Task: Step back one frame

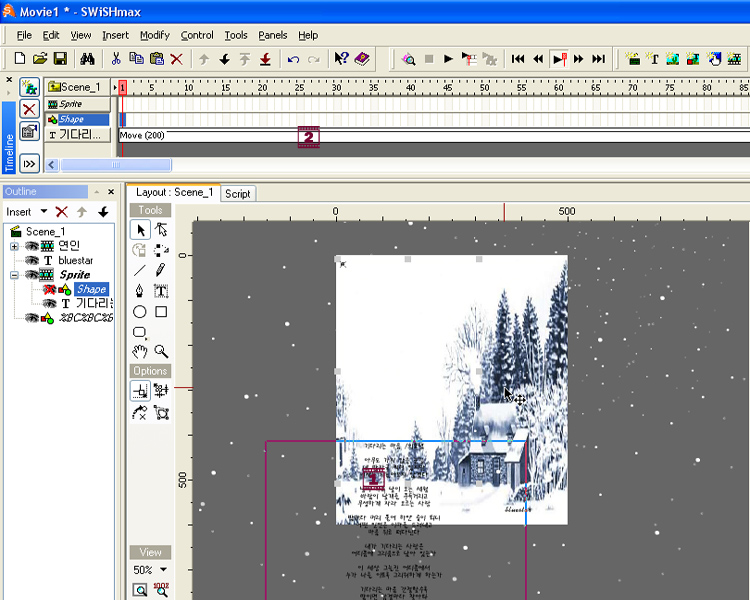Action: point(538,59)
